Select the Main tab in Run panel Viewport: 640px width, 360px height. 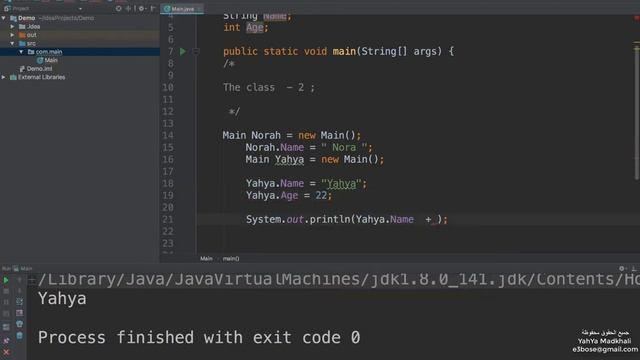click(23, 269)
